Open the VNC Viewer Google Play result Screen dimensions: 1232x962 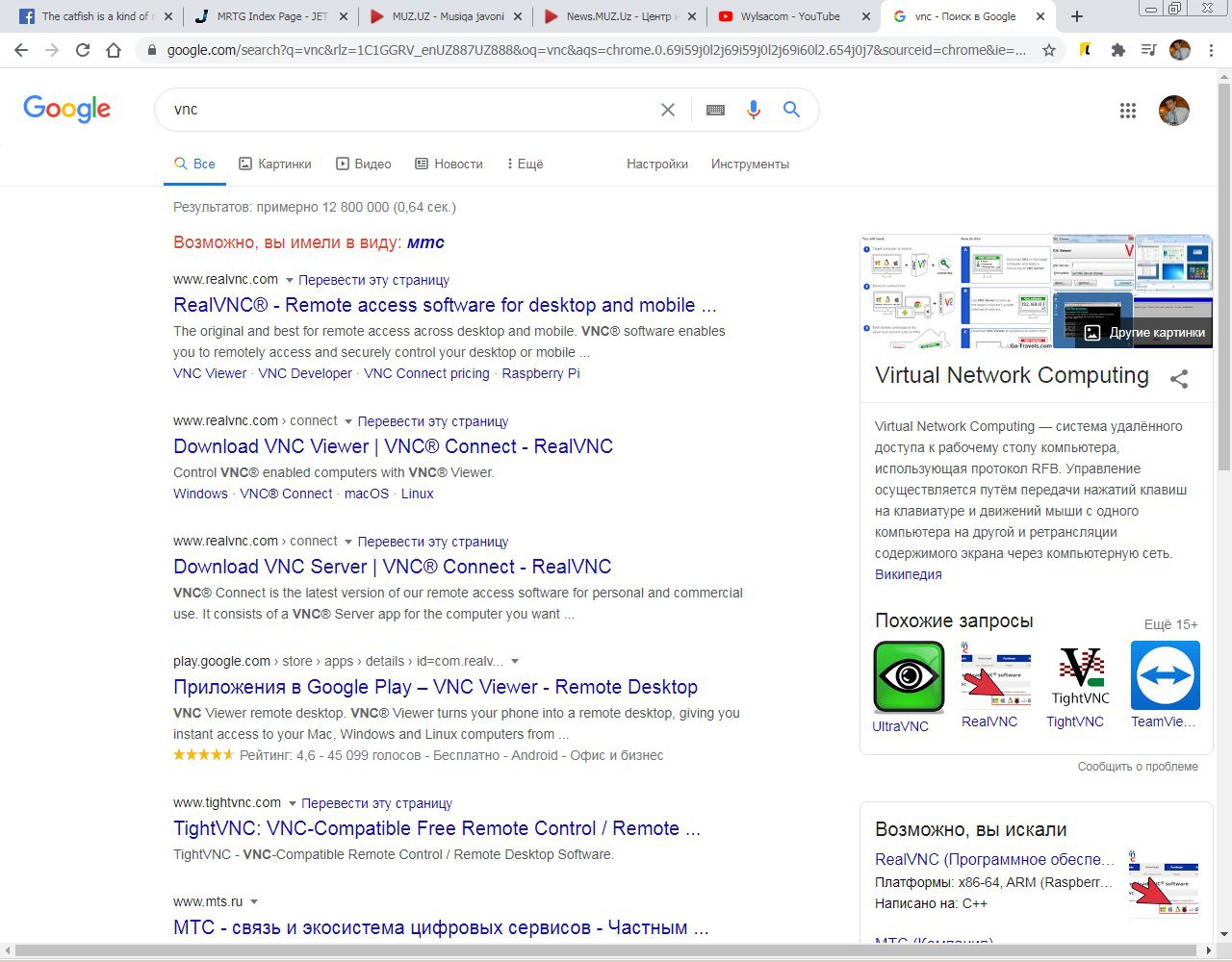click(x=435, y=687)
